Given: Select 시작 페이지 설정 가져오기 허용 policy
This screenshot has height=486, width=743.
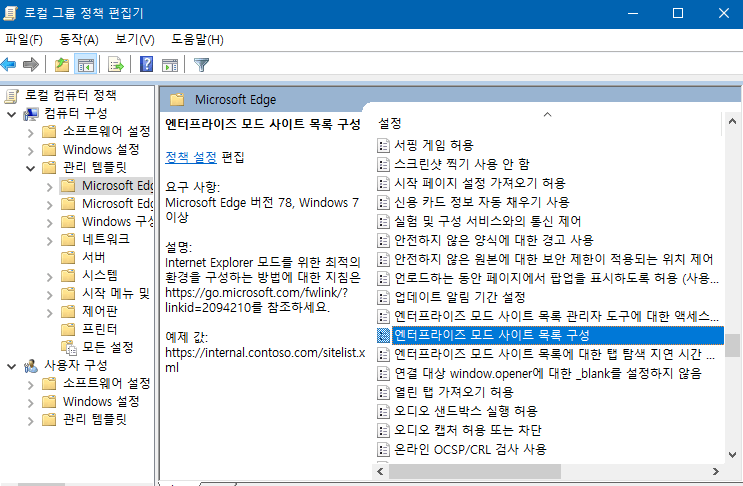Looking at the screenshot, I should (x=480, y=183).
